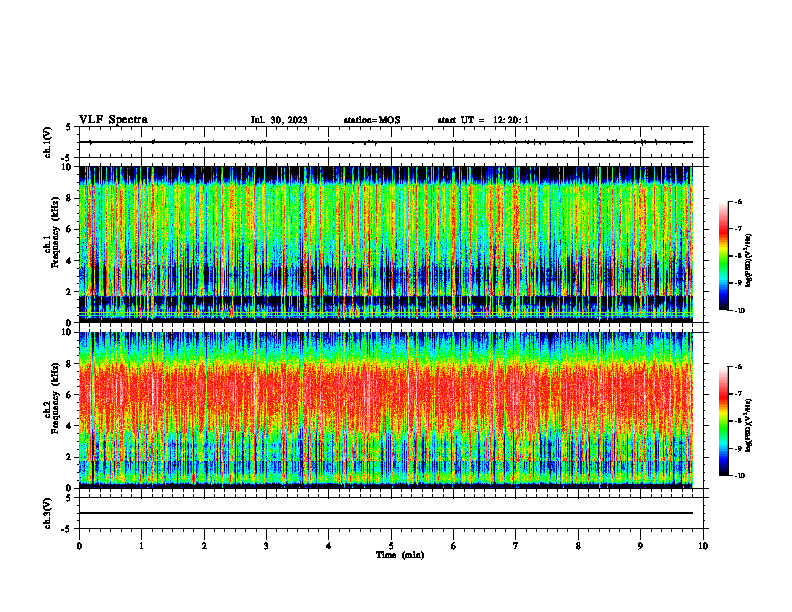Click the "5" tick of ch.1(V) axis
The height and width of the screenshot is (612, 792).
70,127
